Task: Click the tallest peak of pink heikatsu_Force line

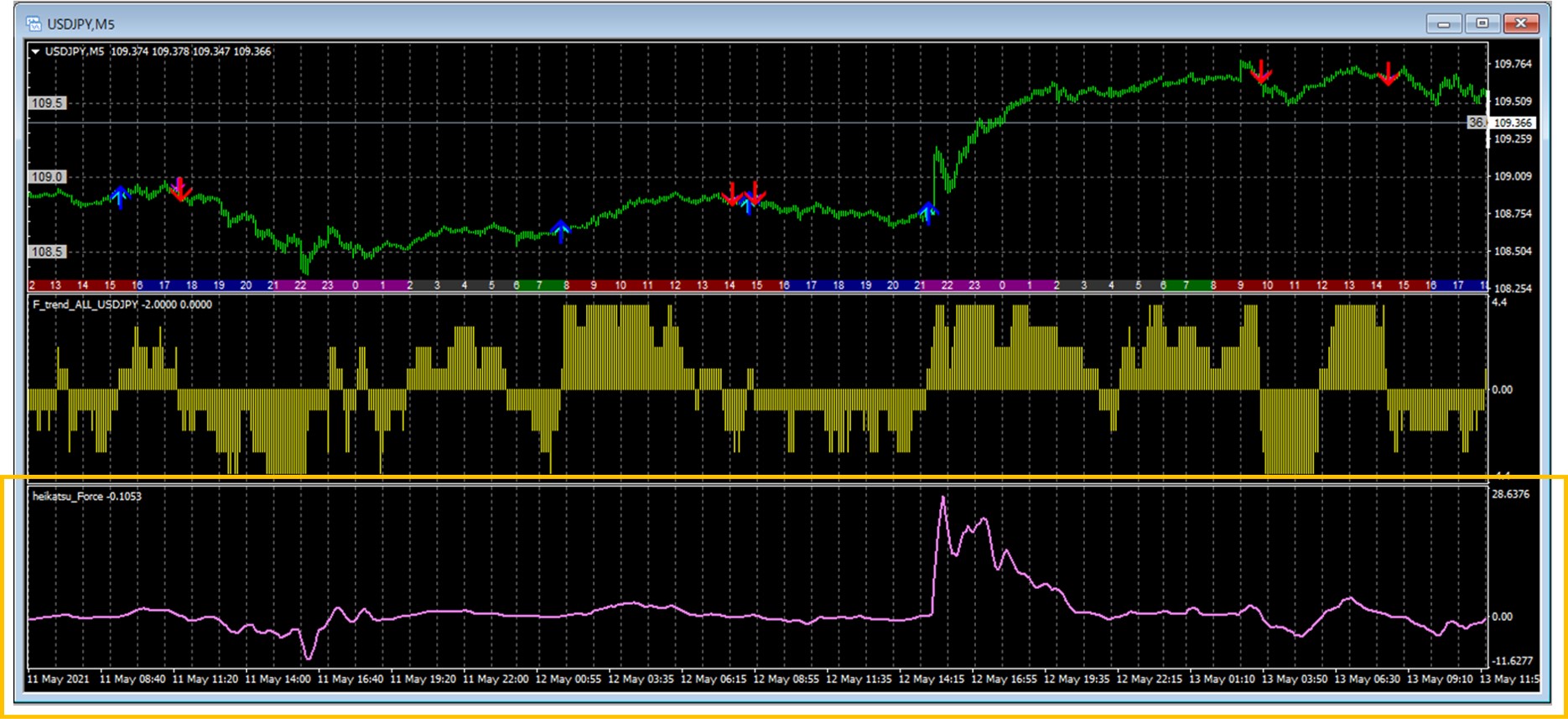Action: coord(943,498)
